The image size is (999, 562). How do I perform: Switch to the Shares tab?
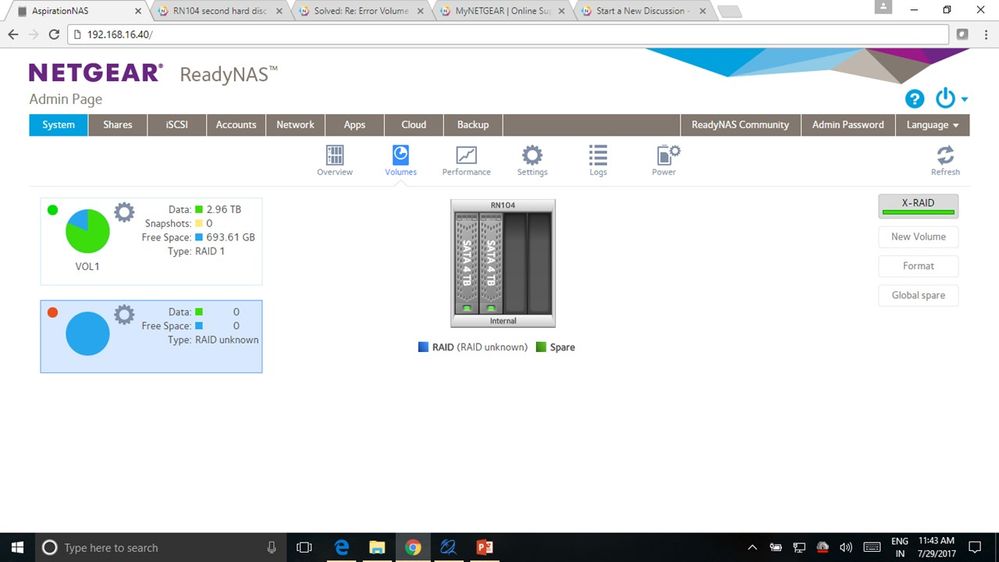click(x=118, y=125)
